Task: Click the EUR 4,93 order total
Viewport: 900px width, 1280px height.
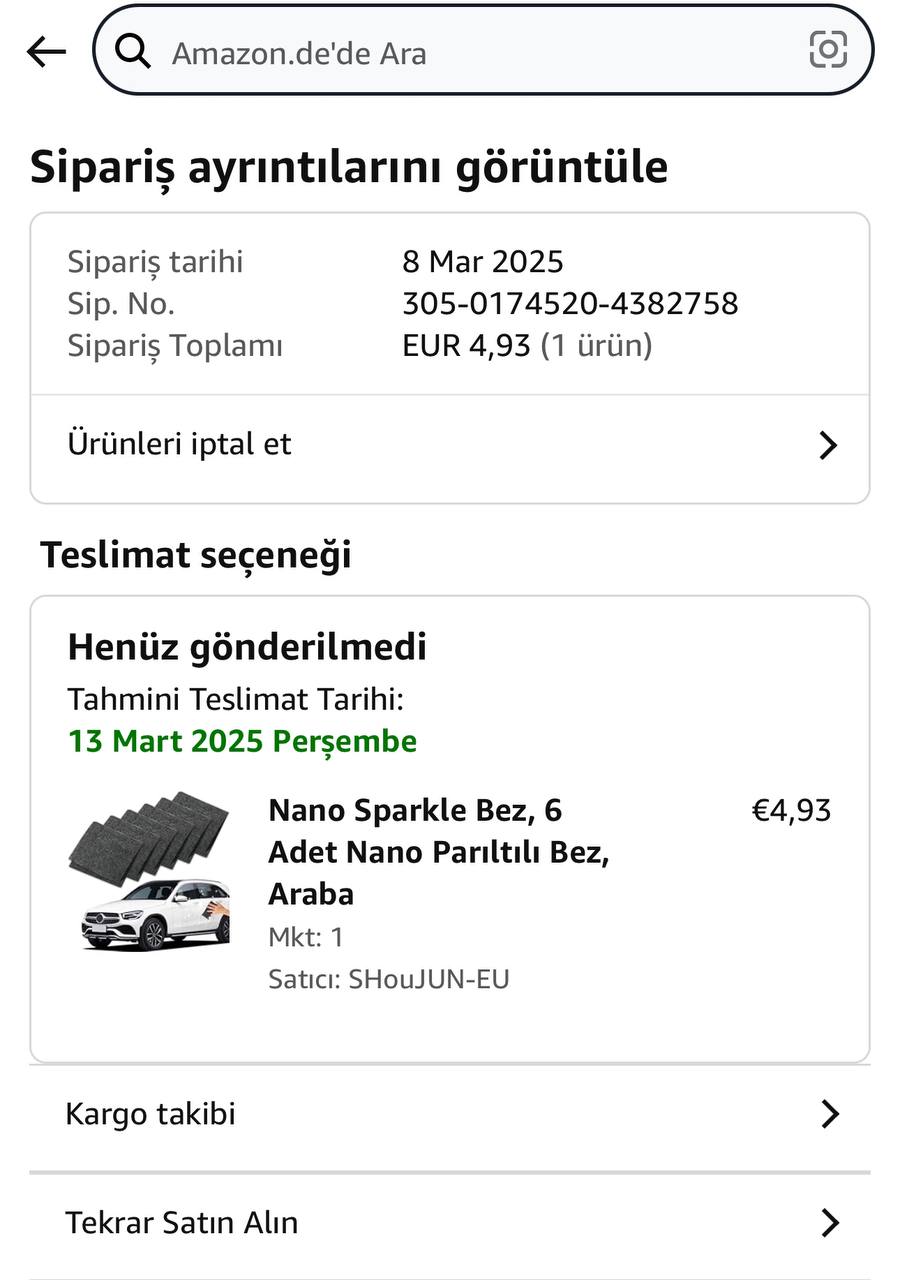Action: (x=466, y=346)
